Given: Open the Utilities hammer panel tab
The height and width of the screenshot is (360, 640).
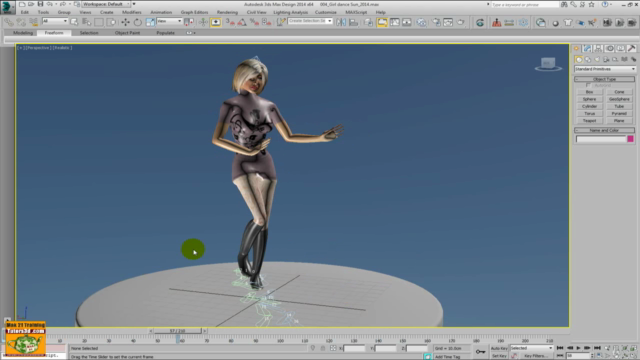Looking at the screenshot, I should click(631, 48).
